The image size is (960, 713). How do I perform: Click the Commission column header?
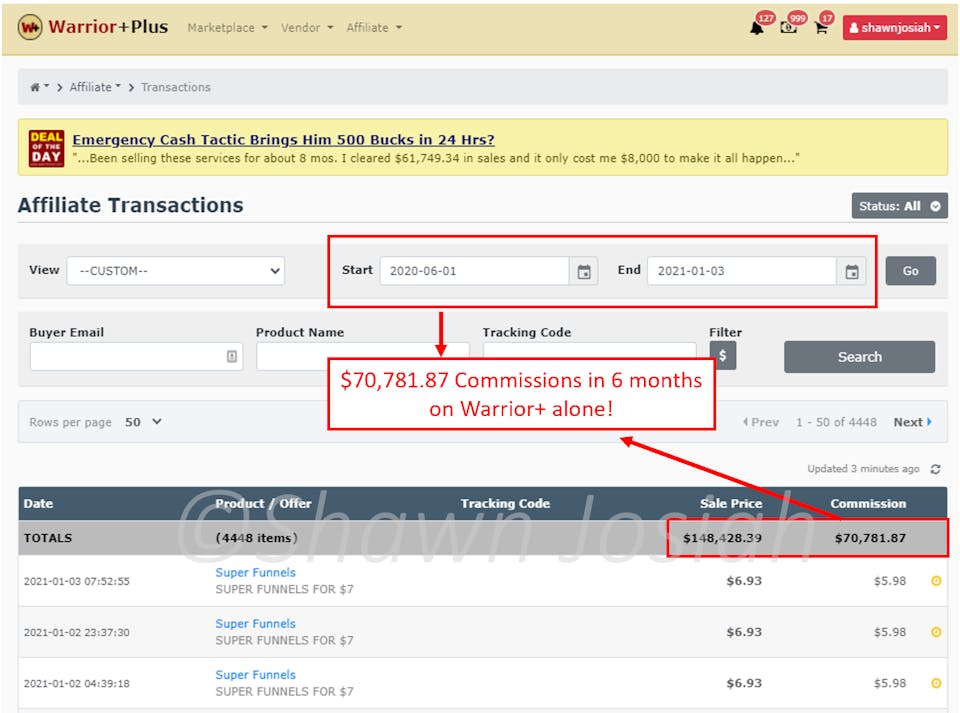coord(868,504)
